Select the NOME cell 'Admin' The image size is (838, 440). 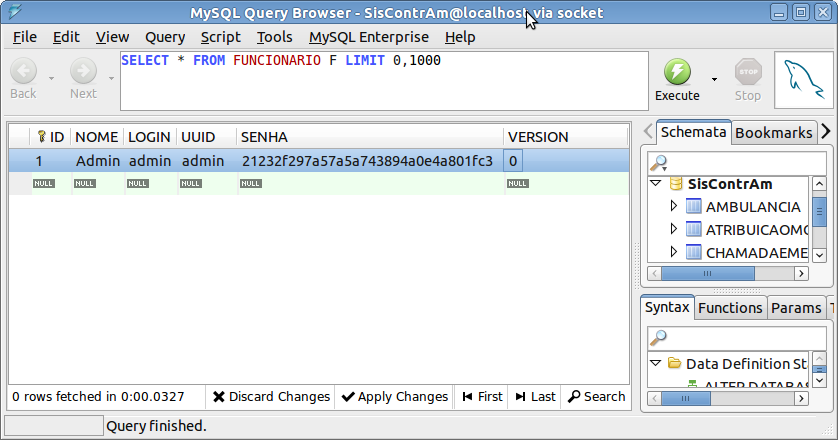[x=98, y=161]
